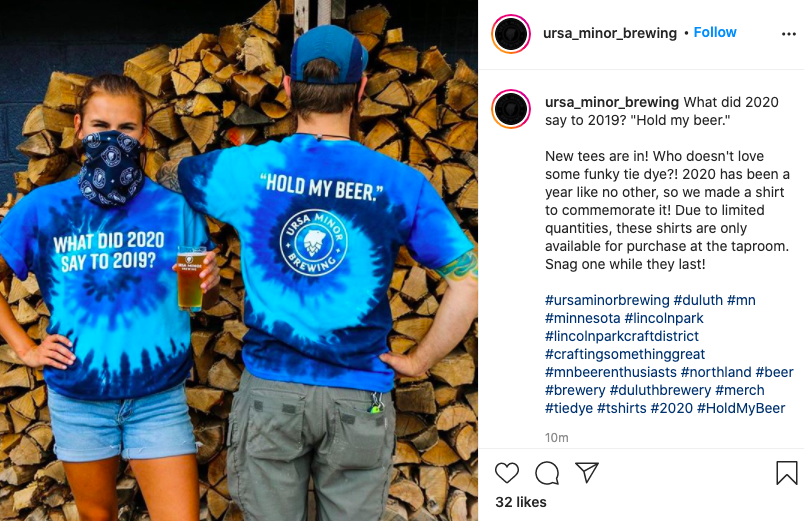Like the post with the heart icon
The width and height of the screenshot is (804, 521).
[x=507, y=473]
